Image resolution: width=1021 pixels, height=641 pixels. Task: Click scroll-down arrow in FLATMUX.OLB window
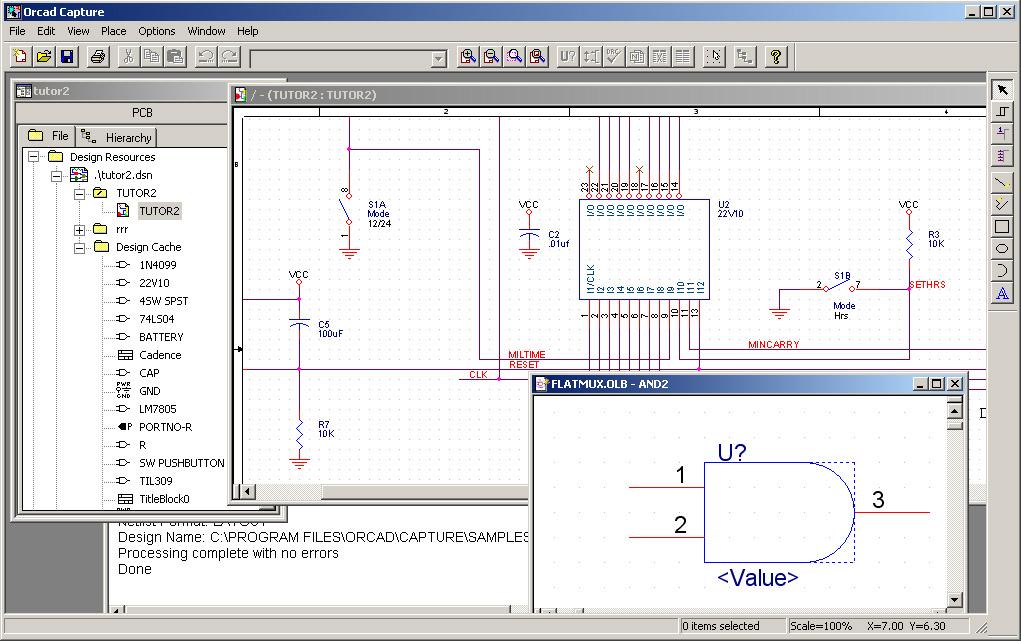pyautogui.click(x=955, y=600)
